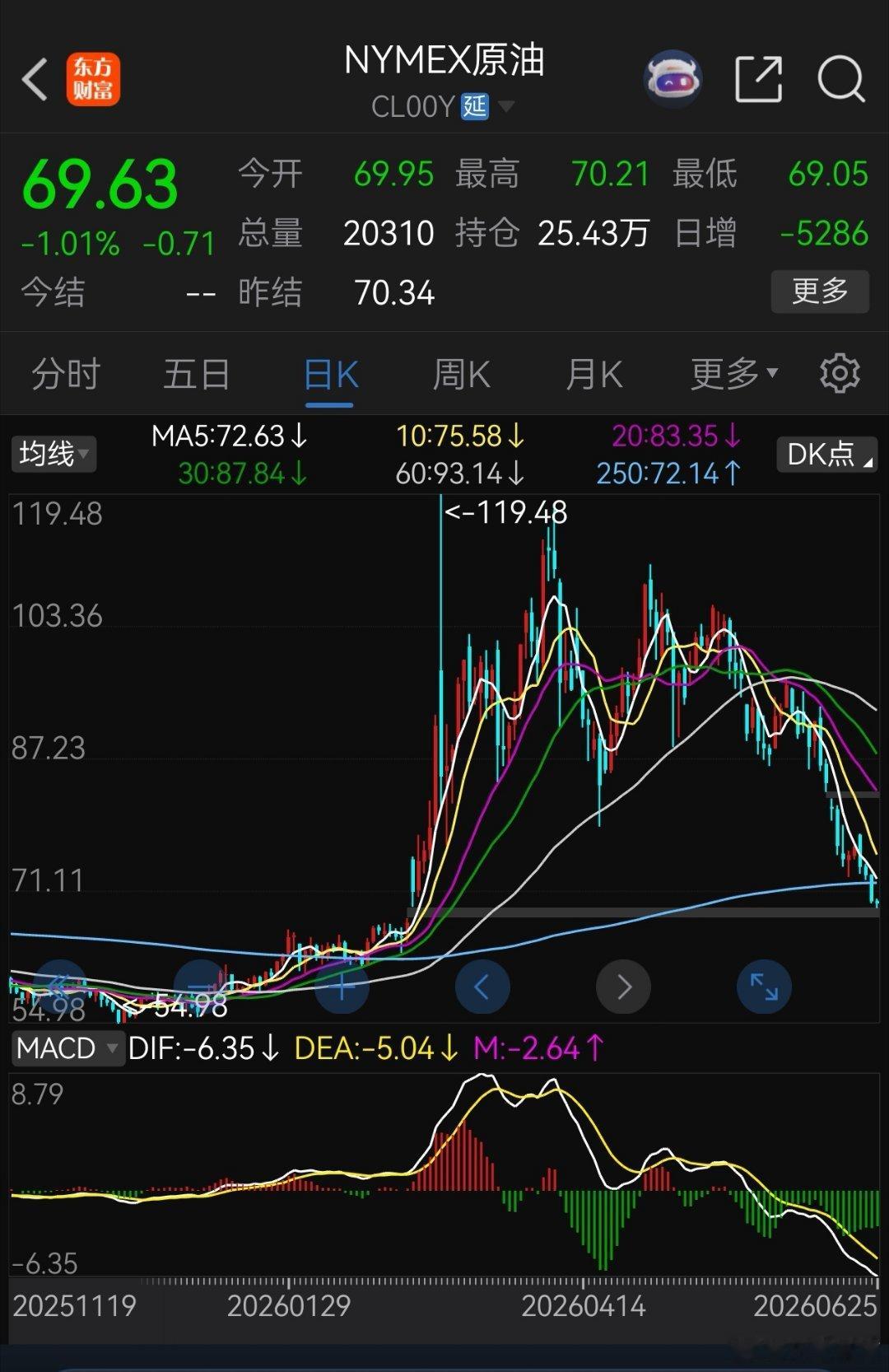Tap the DIF:-6.35 reading
The width and height of the screenshot is (889, 1372).
[x=204, y=1048]
